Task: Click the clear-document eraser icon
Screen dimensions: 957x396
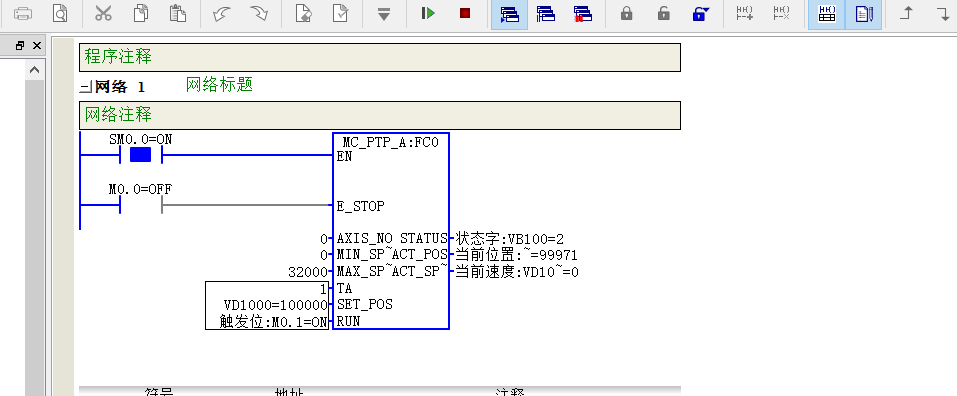Action: click(303, 13)
